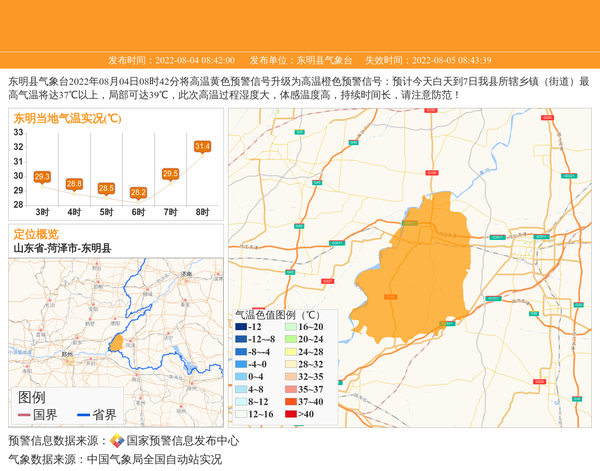Click the 山东省-菏泽市-东明县 location label

coord(62,248)
